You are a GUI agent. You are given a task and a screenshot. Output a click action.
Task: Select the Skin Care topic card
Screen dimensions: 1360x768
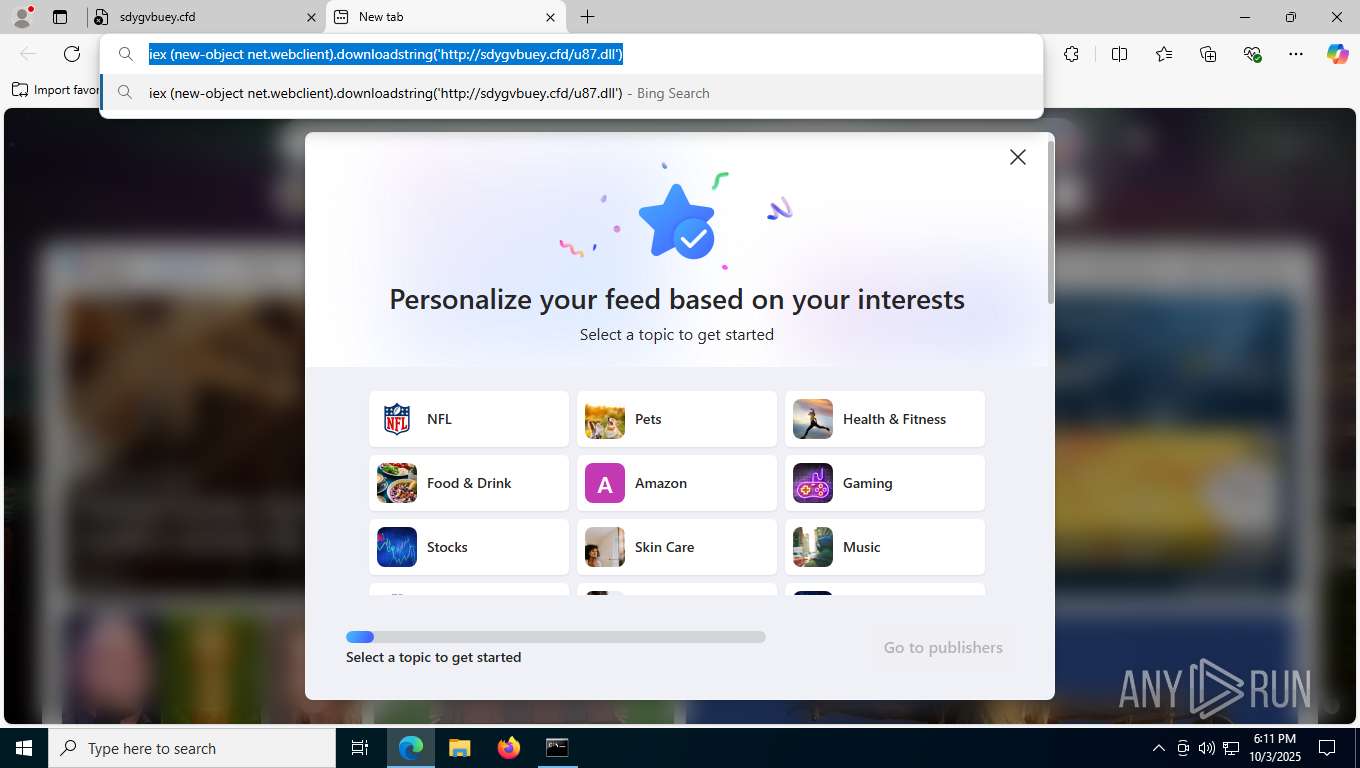coord(677,547)
